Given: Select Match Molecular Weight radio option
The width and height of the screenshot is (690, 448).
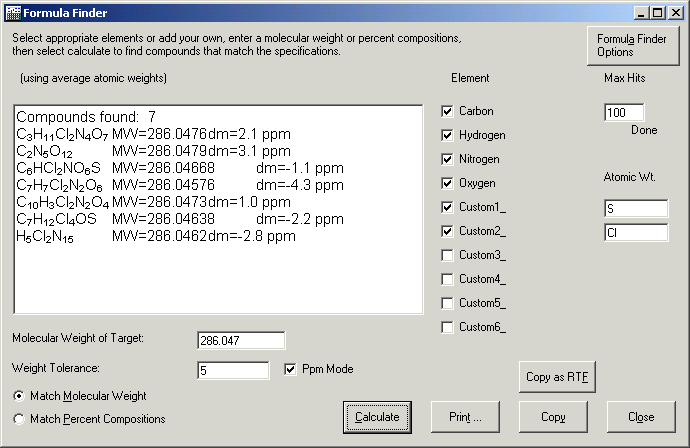Looking at the screenshot, I should (19, 396).
